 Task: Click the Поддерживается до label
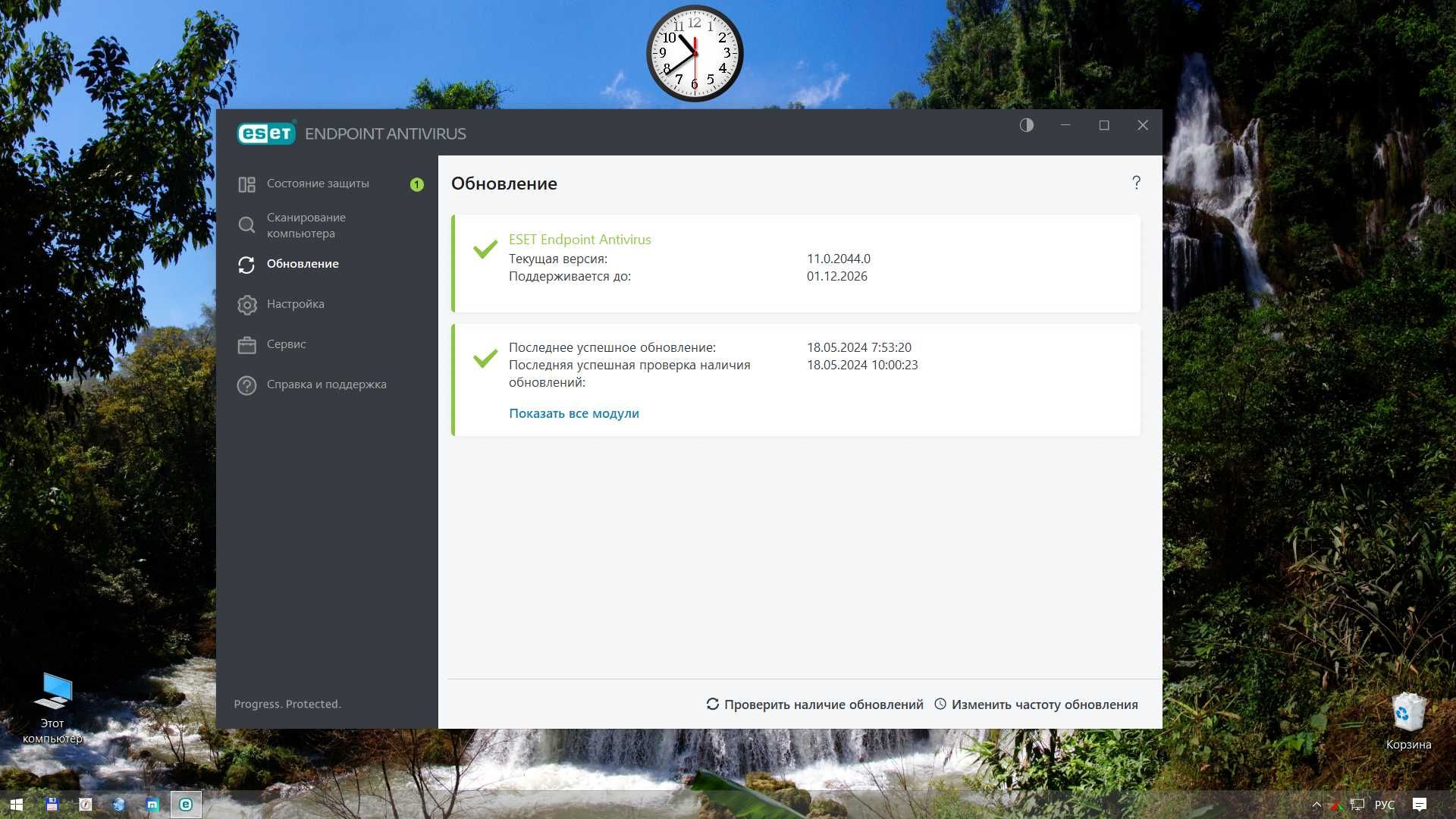click(x=570, y=276)
